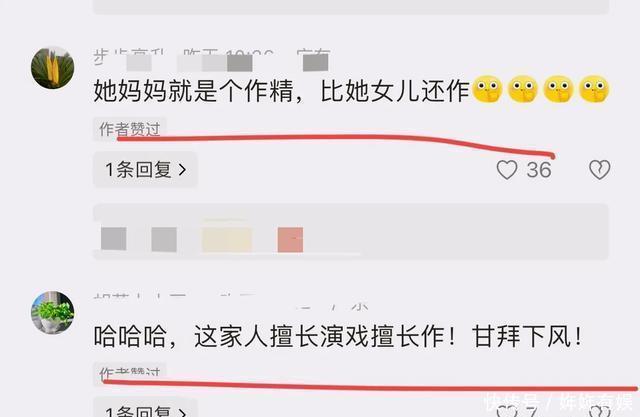Screen dimensions: 640x417
Task: Tap the 作者赞过 tag on first comment
Action: click(130, 129)
